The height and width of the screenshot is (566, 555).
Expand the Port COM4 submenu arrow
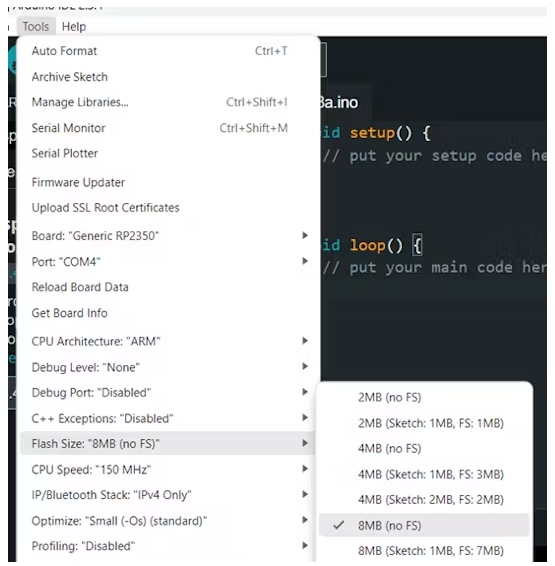pos(305,261)
